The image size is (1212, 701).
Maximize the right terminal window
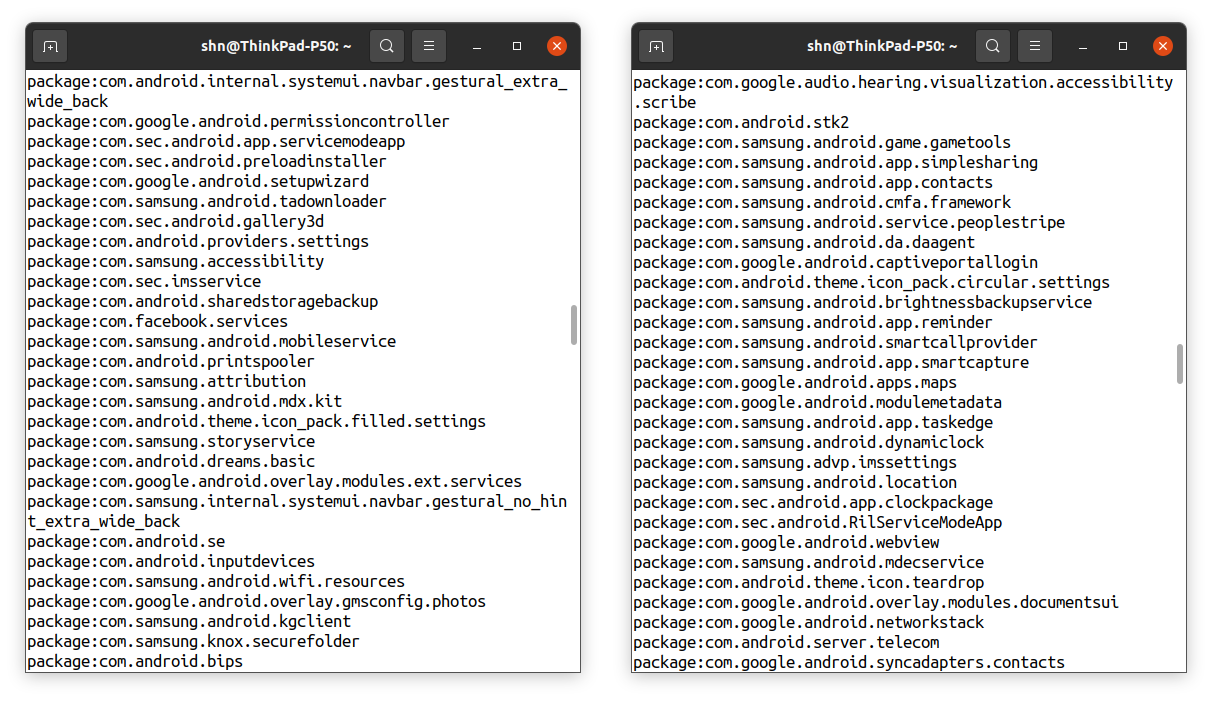pos(1123,46)
